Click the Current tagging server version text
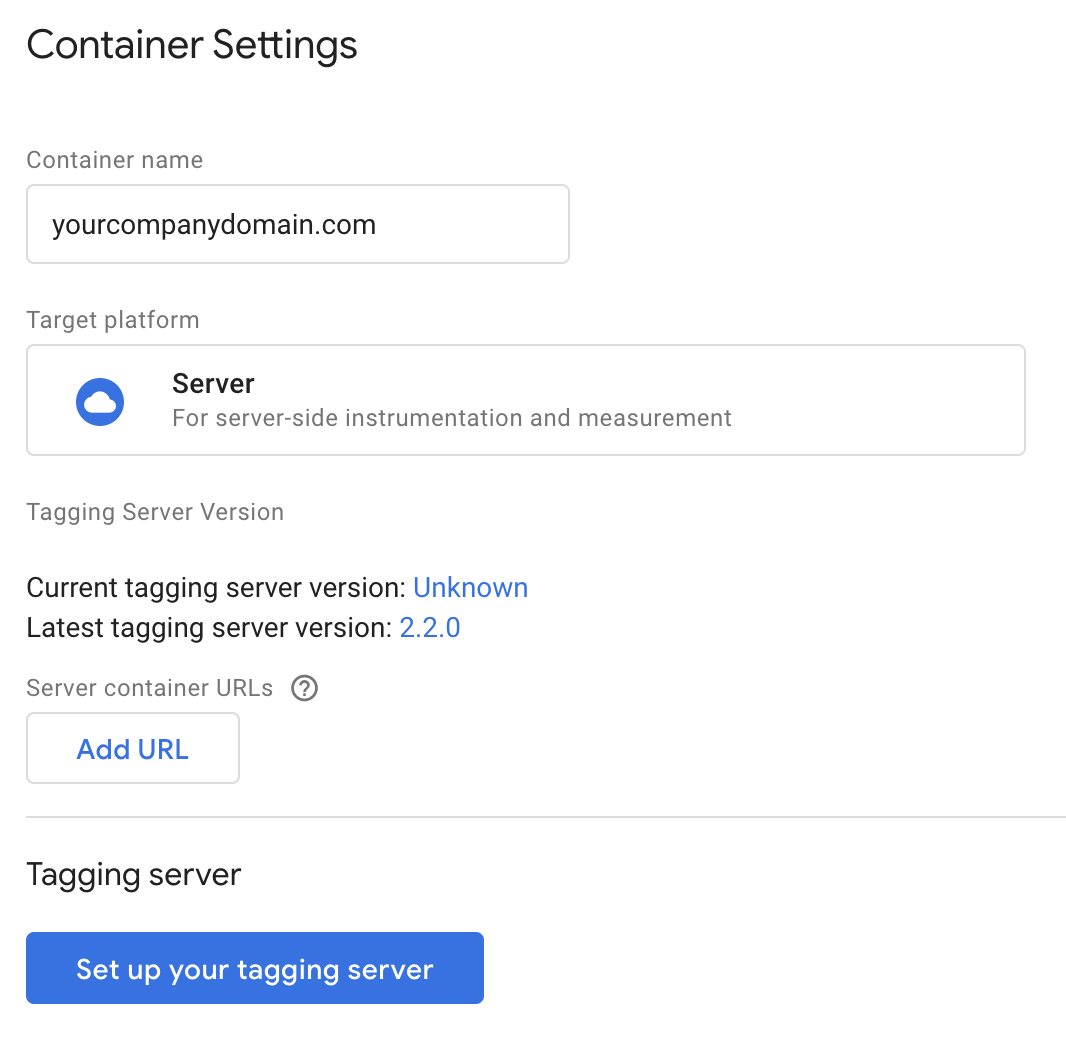Screen dimensions: 1066x1046 coord(216,588)
